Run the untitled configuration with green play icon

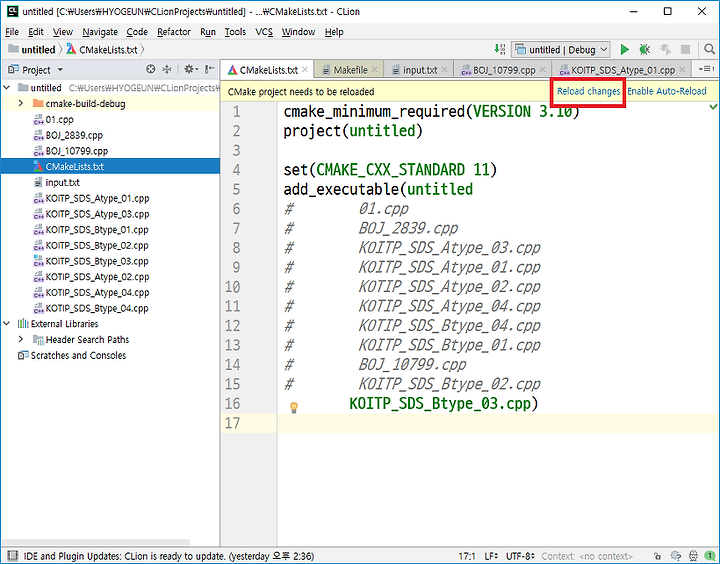(x=624, y=49)
